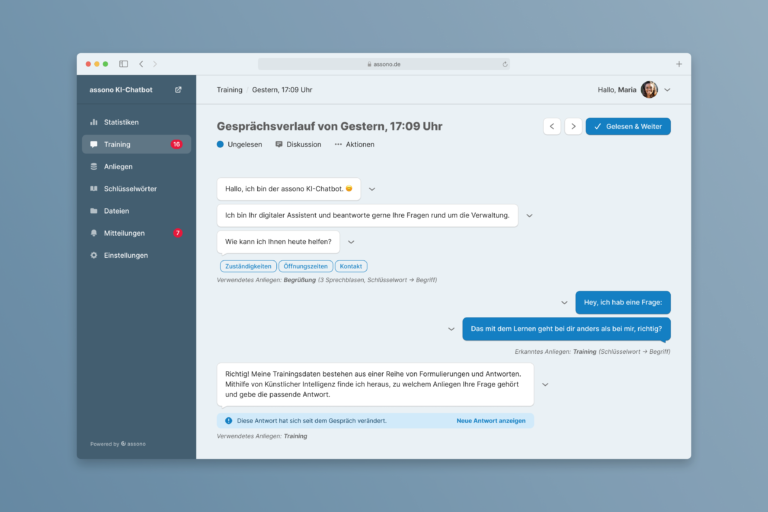
Task: Click the Diskussion chat icon
Action: pos(279,144)
